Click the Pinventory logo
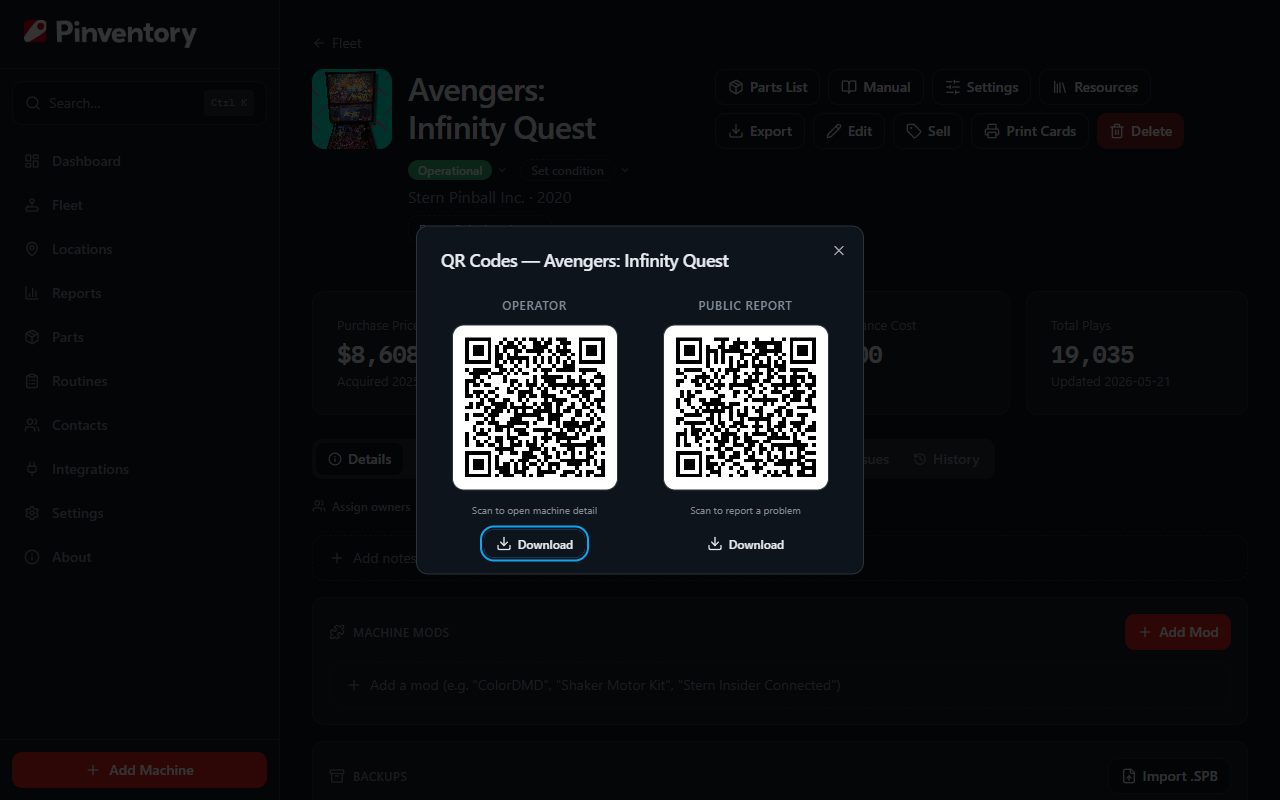 point(110,33)
